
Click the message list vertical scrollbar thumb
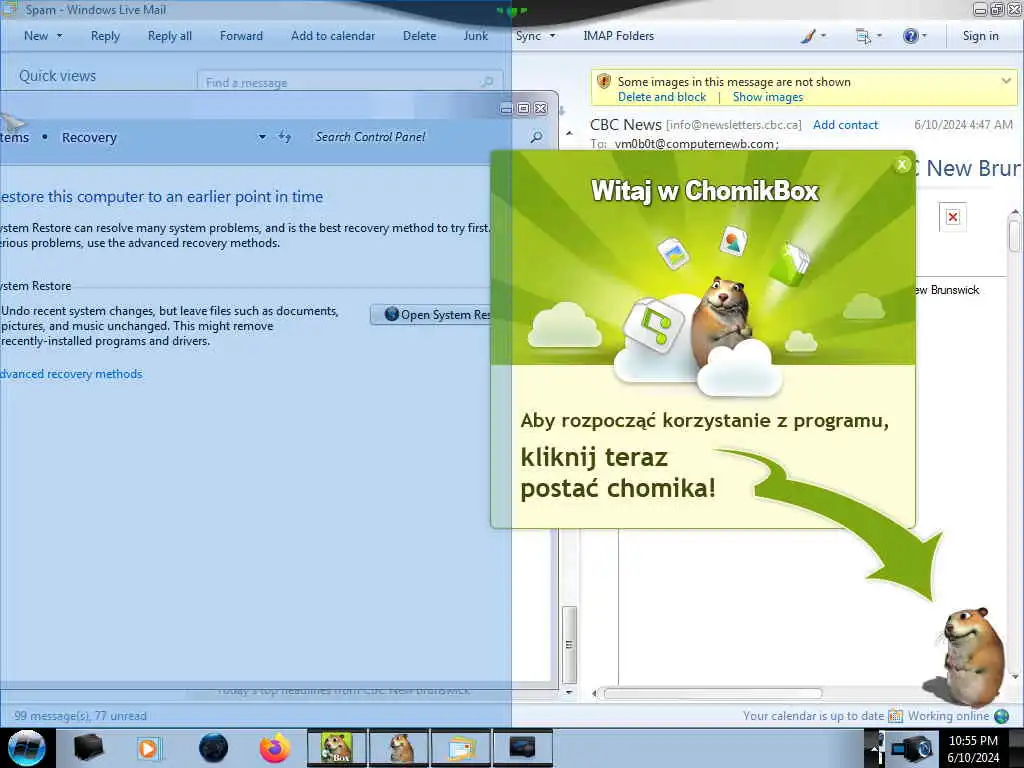(569, 644)
